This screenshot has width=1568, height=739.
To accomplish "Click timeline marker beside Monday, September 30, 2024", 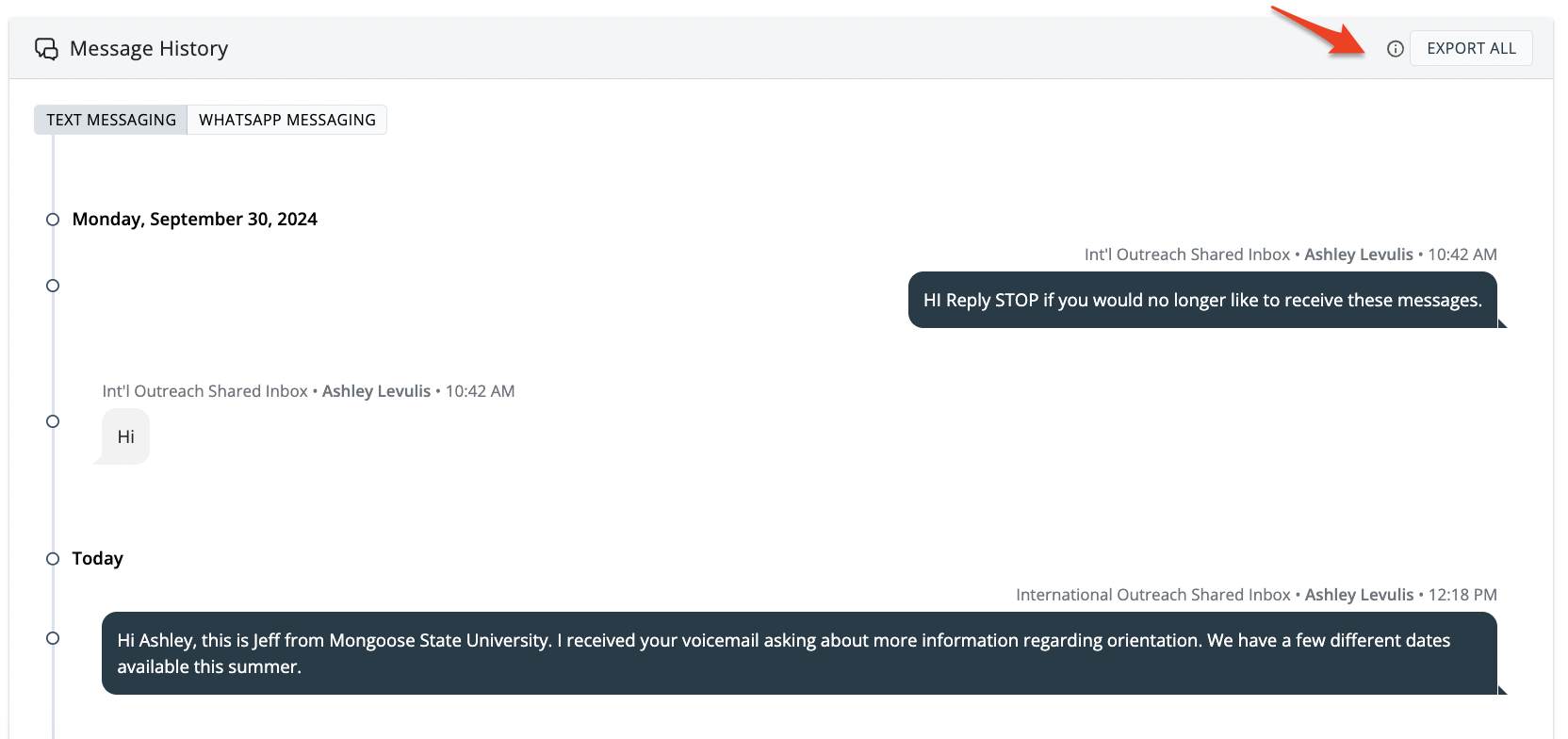I will [x=53, y=220].
